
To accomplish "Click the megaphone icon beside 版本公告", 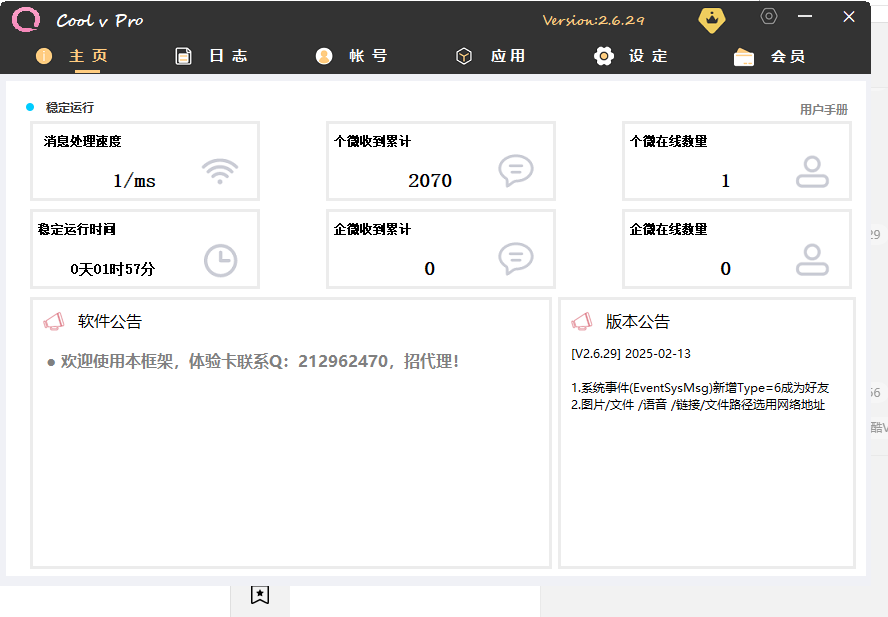I will [581, 321].
